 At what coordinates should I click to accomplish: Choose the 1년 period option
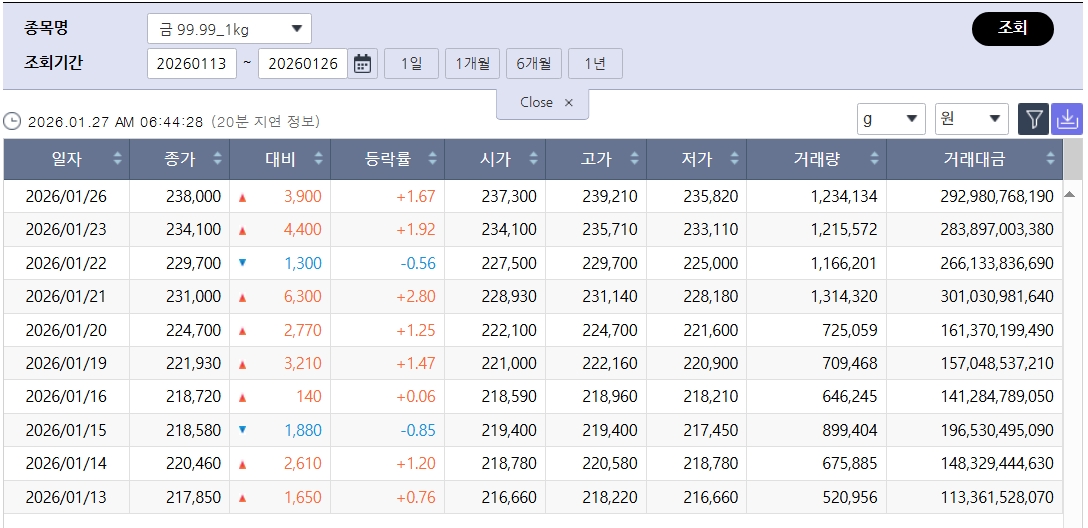point(595,64)
